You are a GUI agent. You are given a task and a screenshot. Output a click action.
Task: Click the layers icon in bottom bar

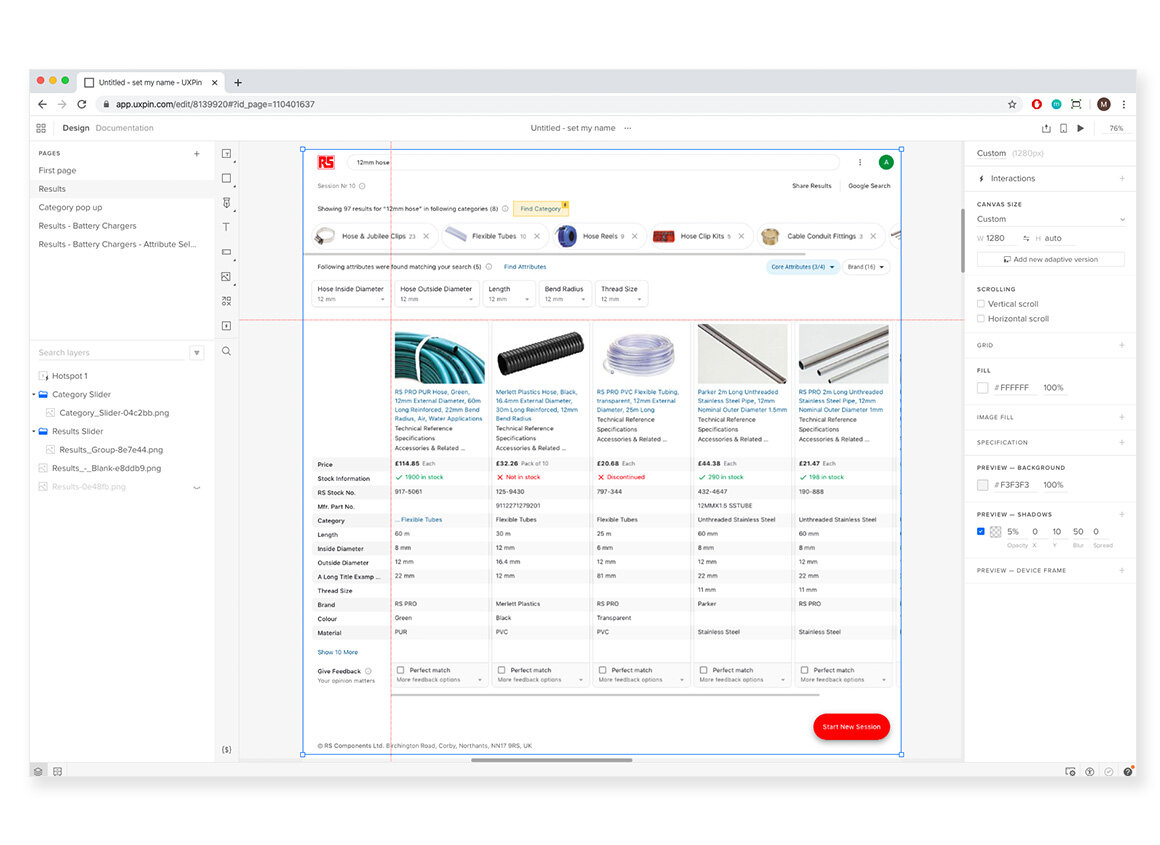[x=38, y=772]
